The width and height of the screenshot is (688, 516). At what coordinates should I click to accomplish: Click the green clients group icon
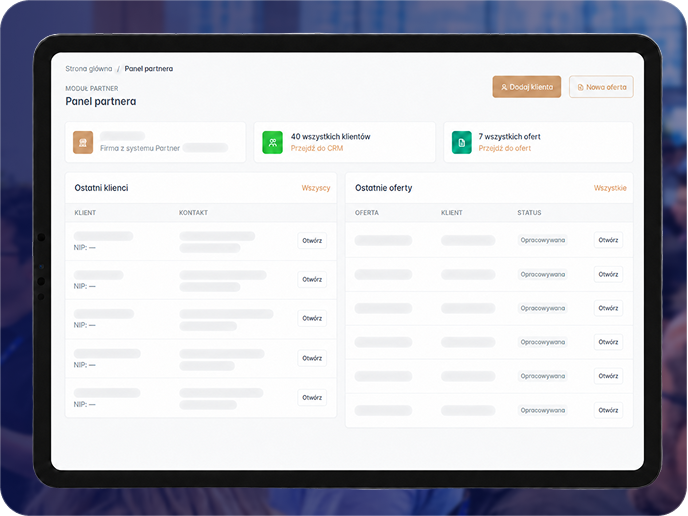pyautogui.click(x=272, y=142)
